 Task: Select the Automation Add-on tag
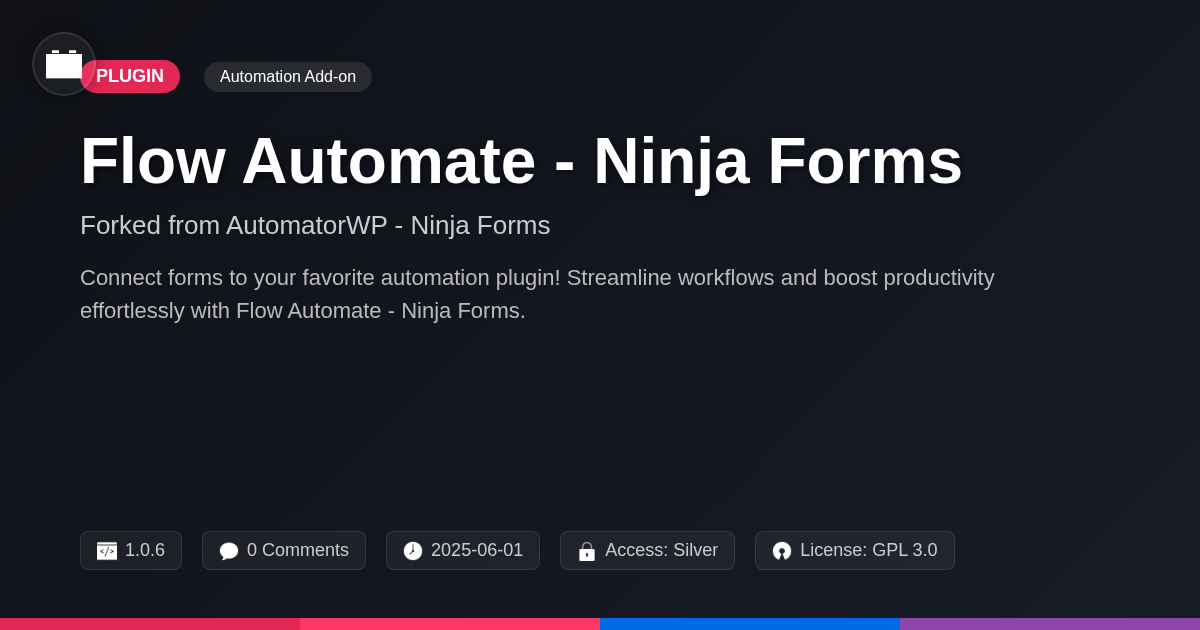point(288,77)
